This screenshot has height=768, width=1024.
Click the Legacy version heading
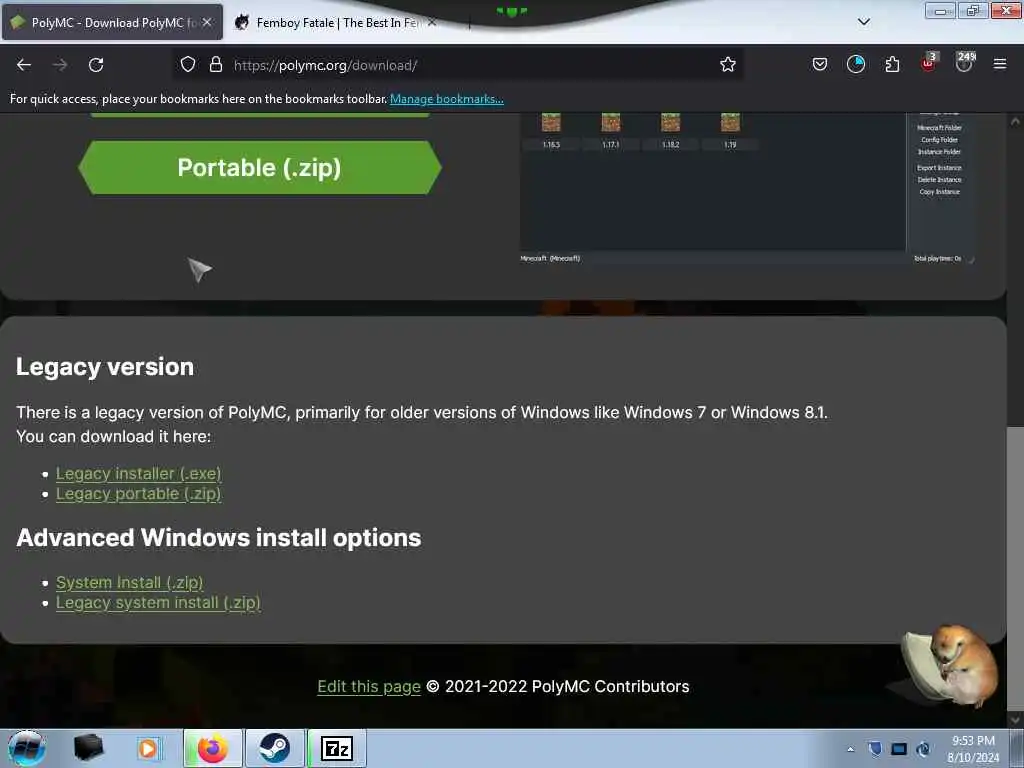[x=105, y=367]
